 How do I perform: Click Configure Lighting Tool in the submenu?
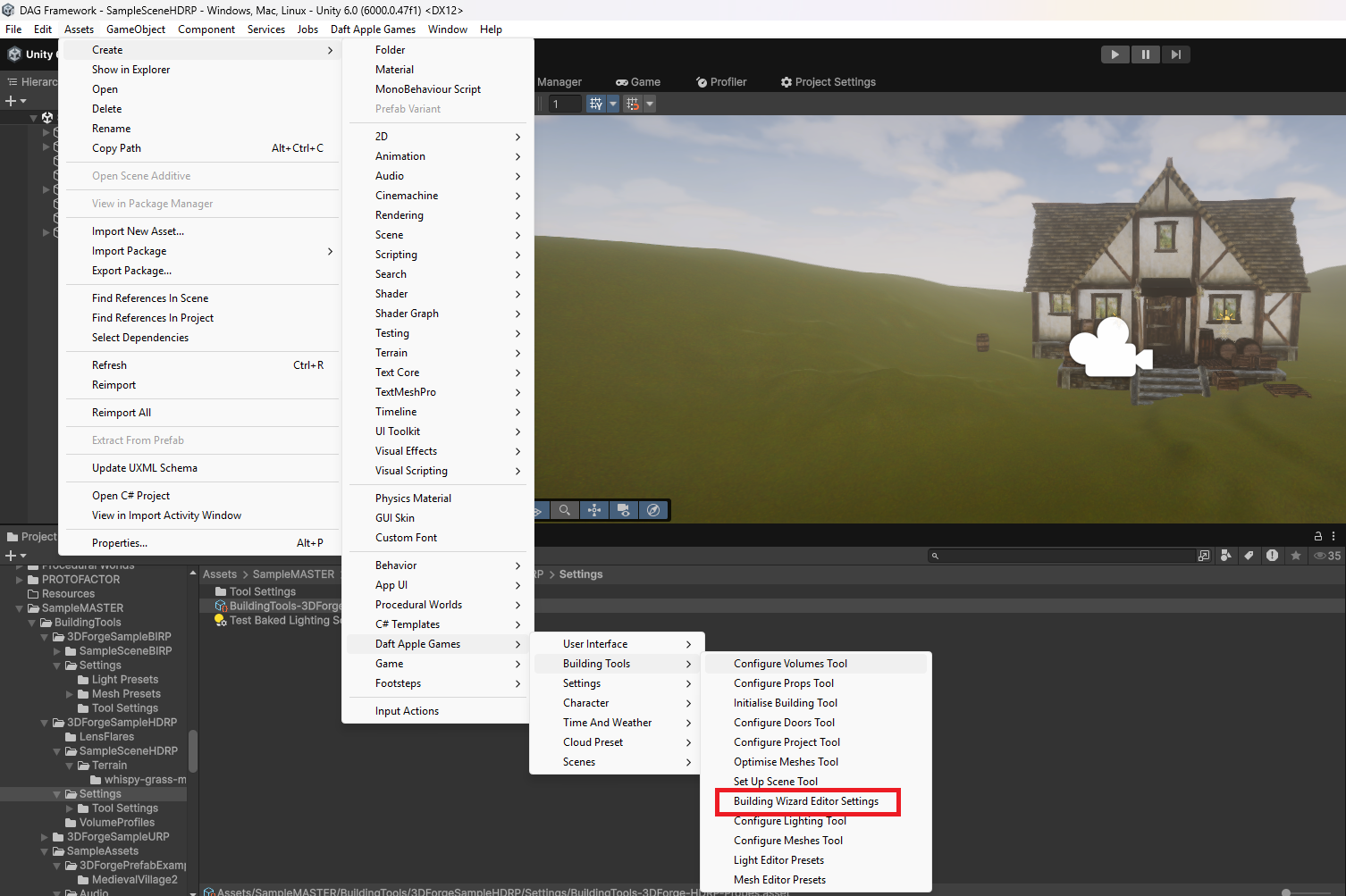[x=790, y=820]
